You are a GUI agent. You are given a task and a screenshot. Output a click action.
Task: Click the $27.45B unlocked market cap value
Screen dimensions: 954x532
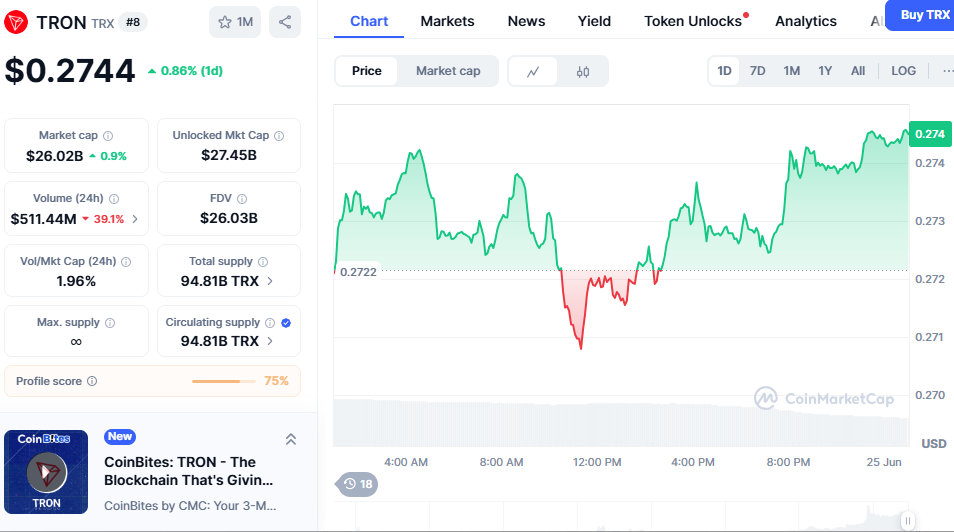click(229, 155)
